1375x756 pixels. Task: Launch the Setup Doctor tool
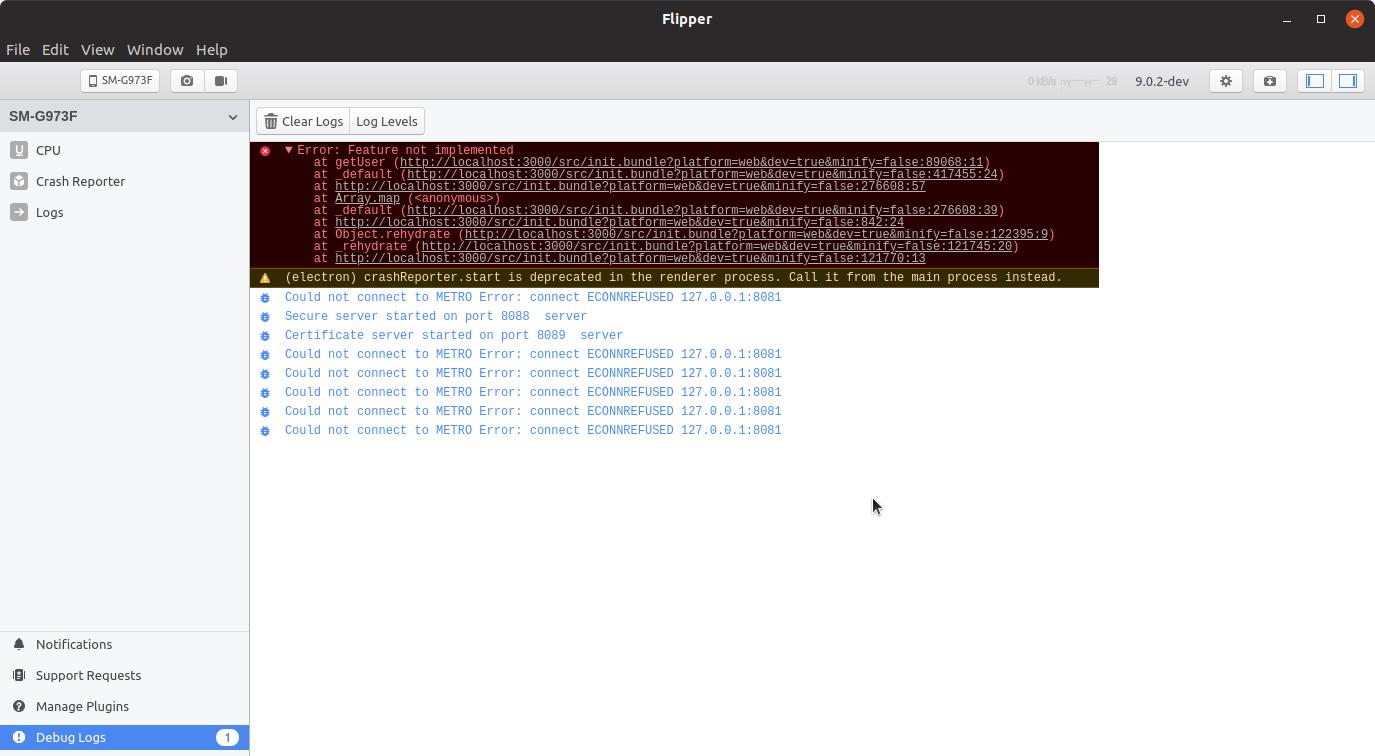[x=1269, y=80]
